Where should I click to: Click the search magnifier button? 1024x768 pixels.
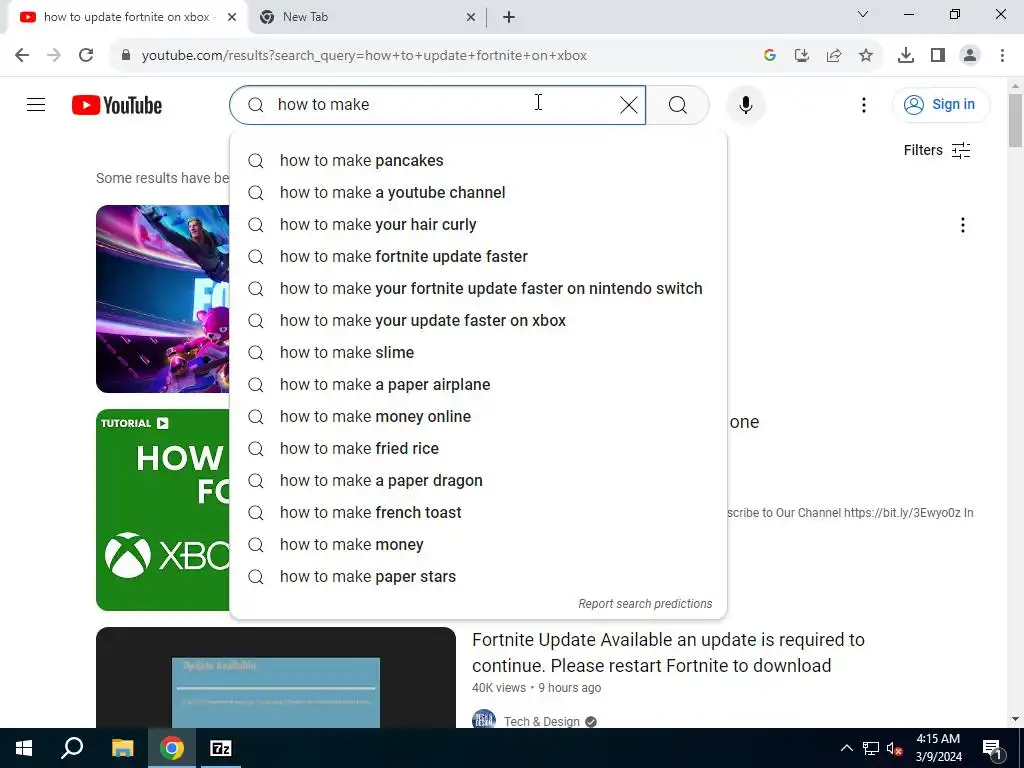click(x=677, y=104)
